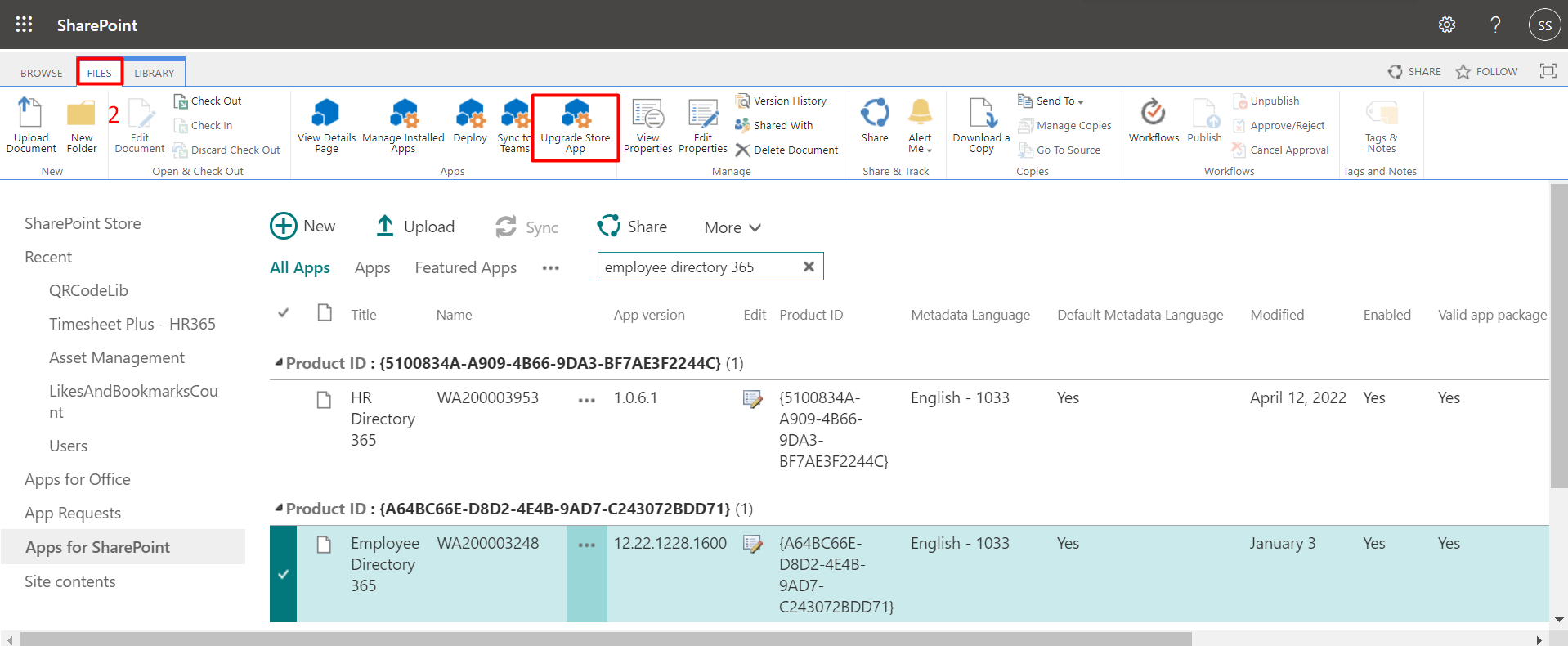Click Go To Source
Viewport: 1568px width, 646px height.
1060,150
